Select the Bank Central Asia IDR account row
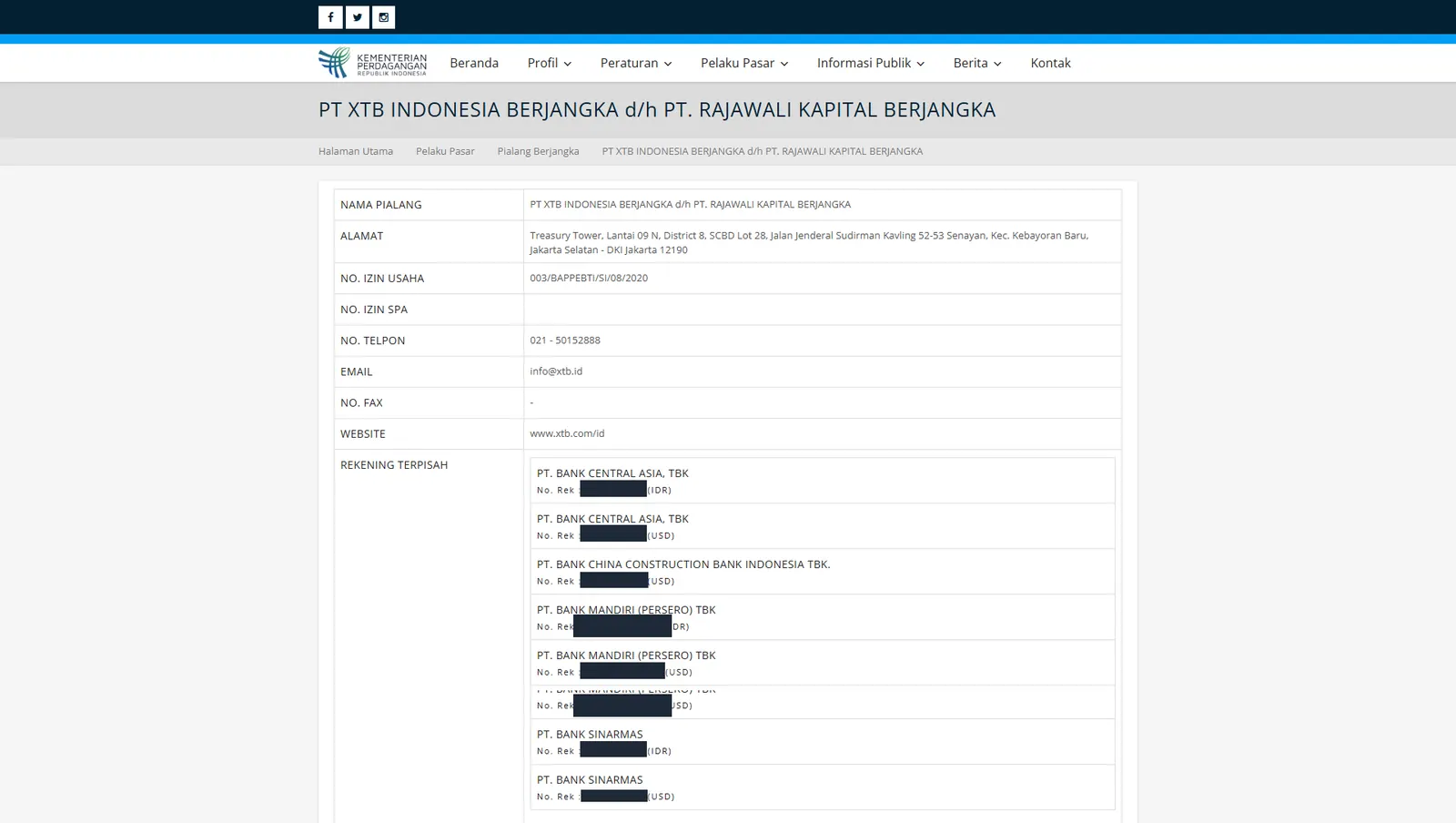 pyautogui.click(x=823, y=481)
